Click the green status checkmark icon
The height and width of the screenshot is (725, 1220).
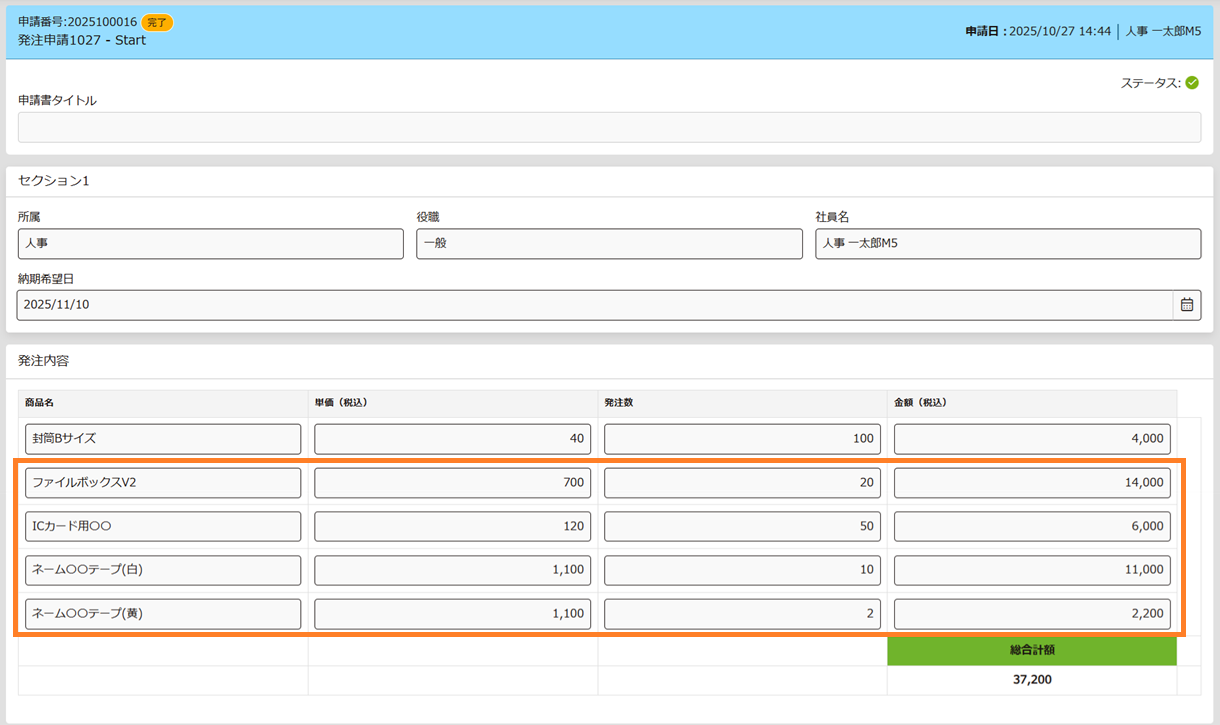click(x=1192, y=83)
